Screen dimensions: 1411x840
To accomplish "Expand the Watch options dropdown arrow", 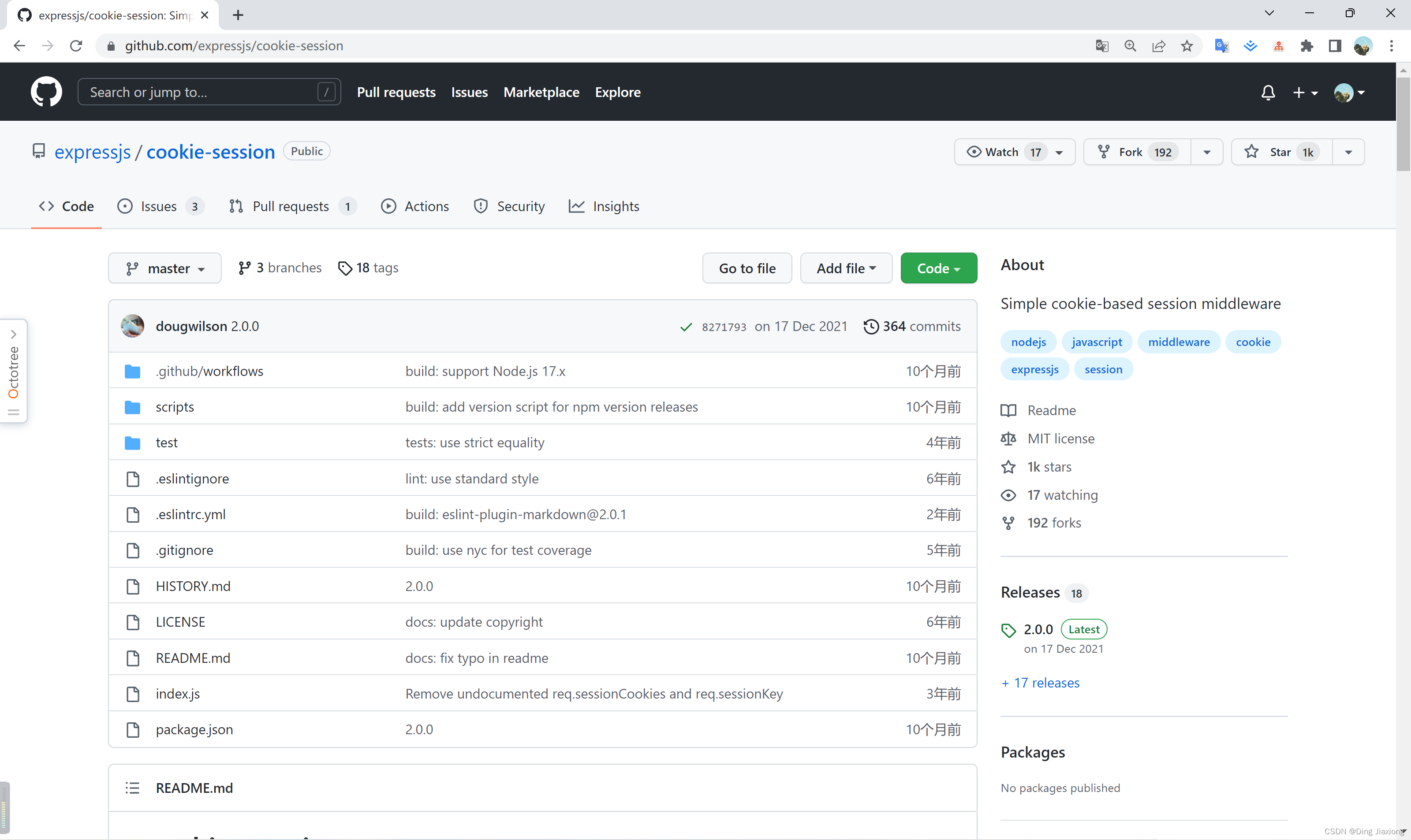I will 1060,152.
